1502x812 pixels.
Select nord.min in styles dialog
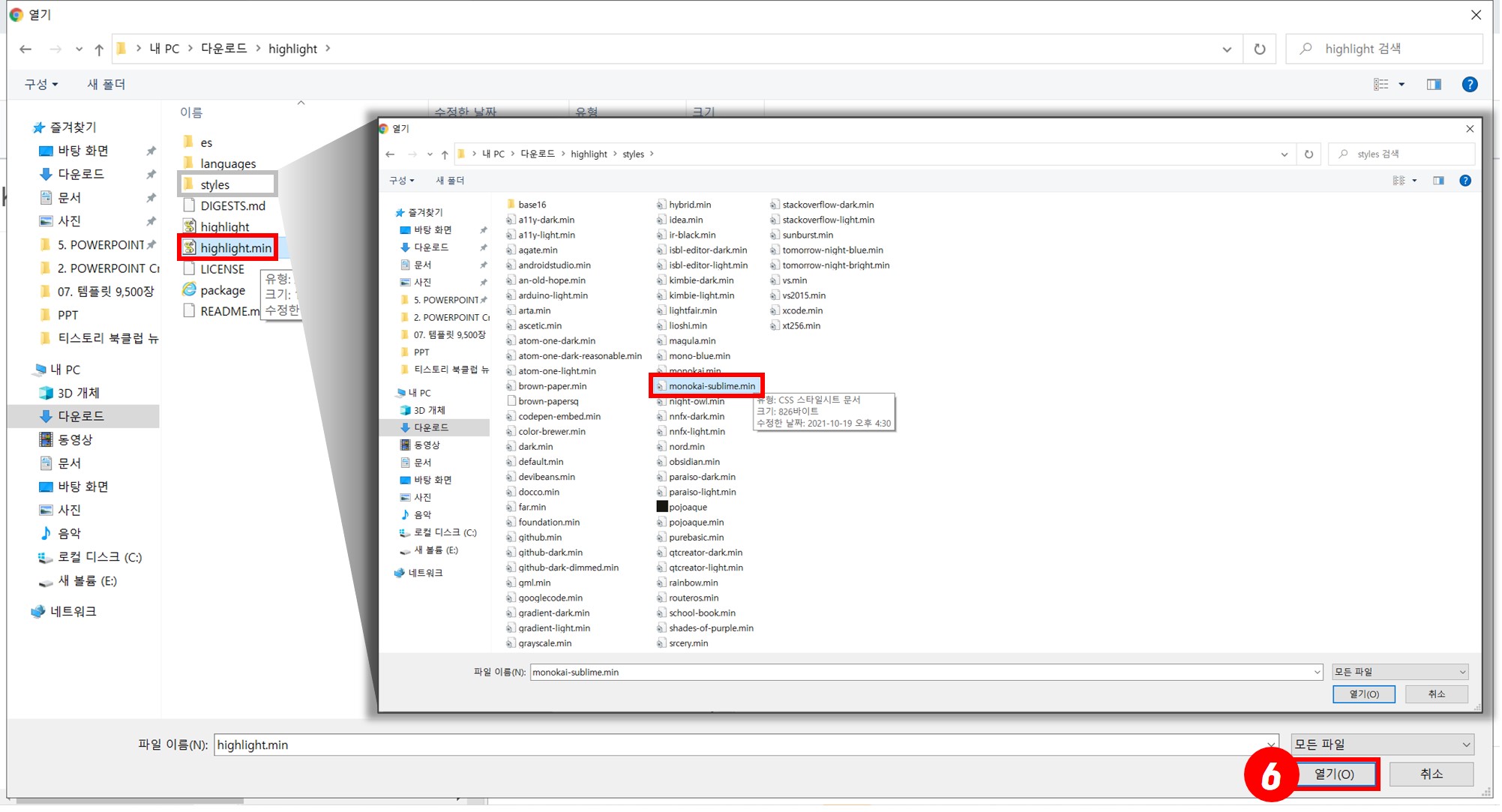[687, 447]
